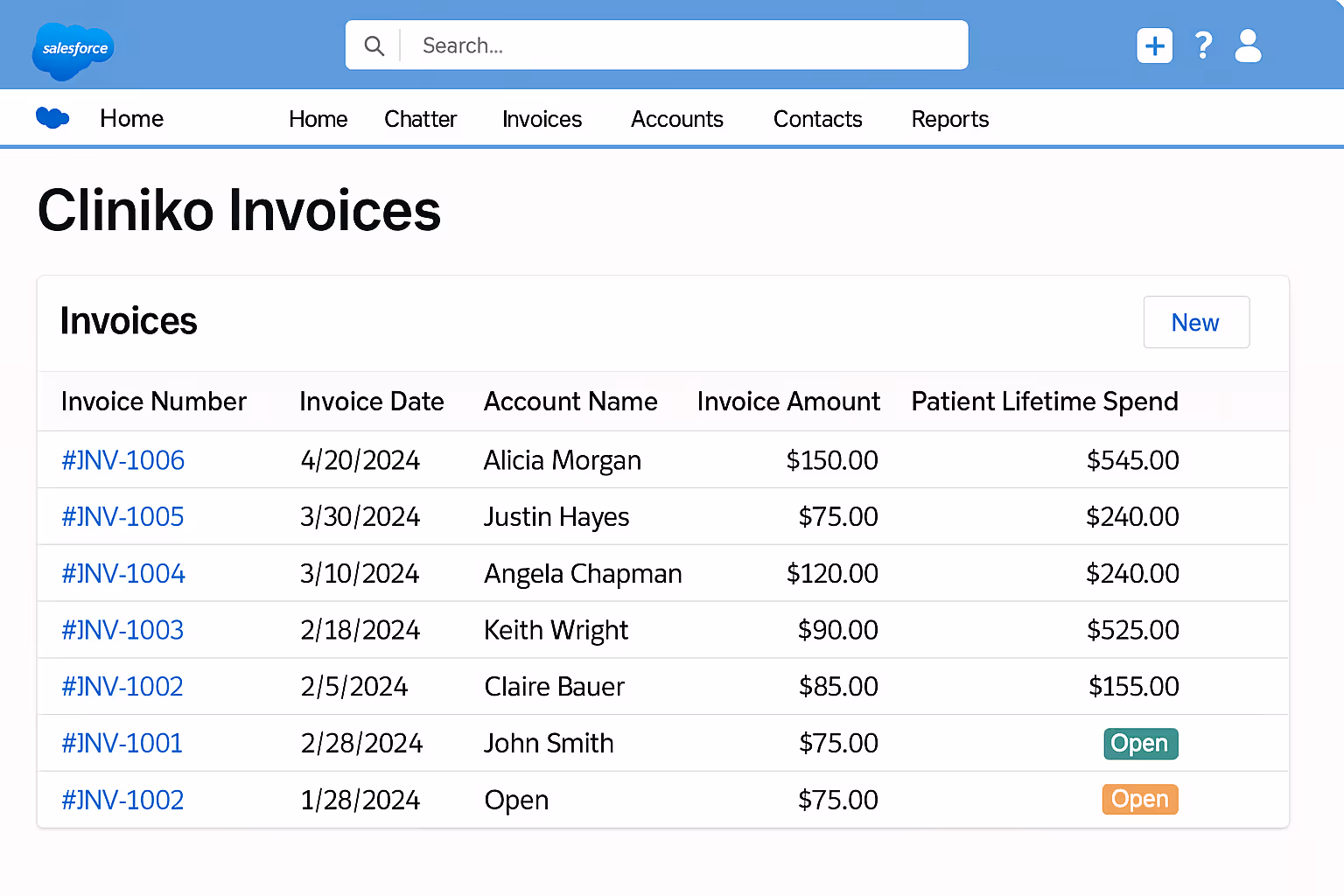Focus the Search input field
1344x896 pixels.
click(657, 45)
